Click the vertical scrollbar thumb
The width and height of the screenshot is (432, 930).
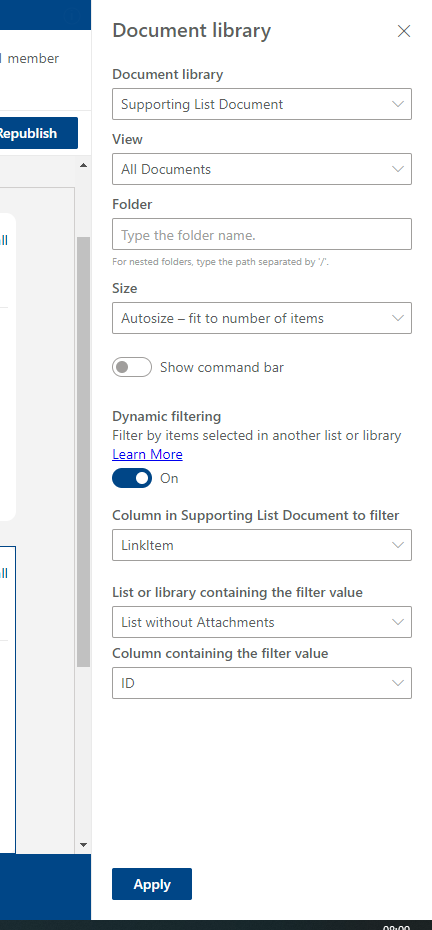[x=83, y=452]
